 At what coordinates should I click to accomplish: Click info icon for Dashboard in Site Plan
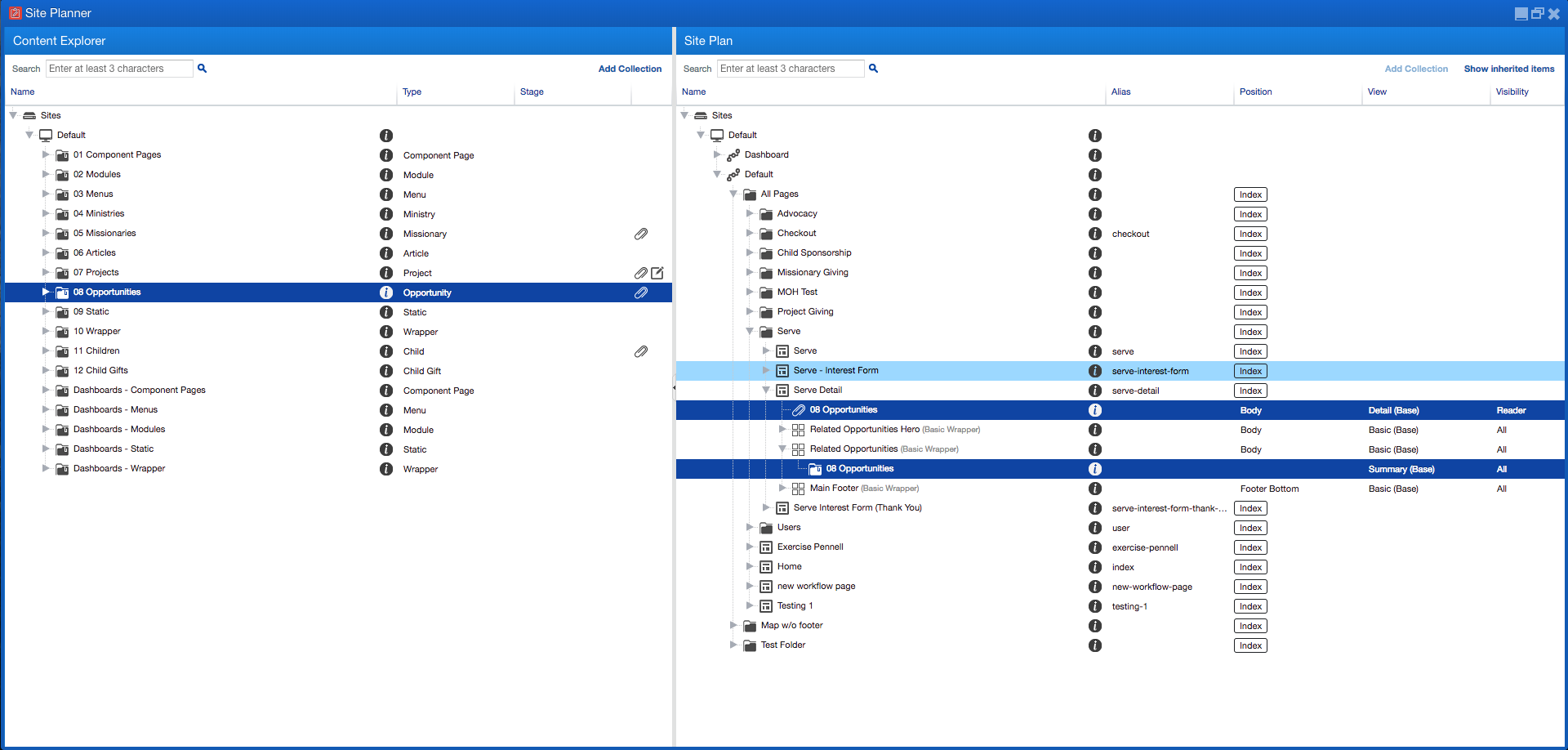[x=1095, y=155]
